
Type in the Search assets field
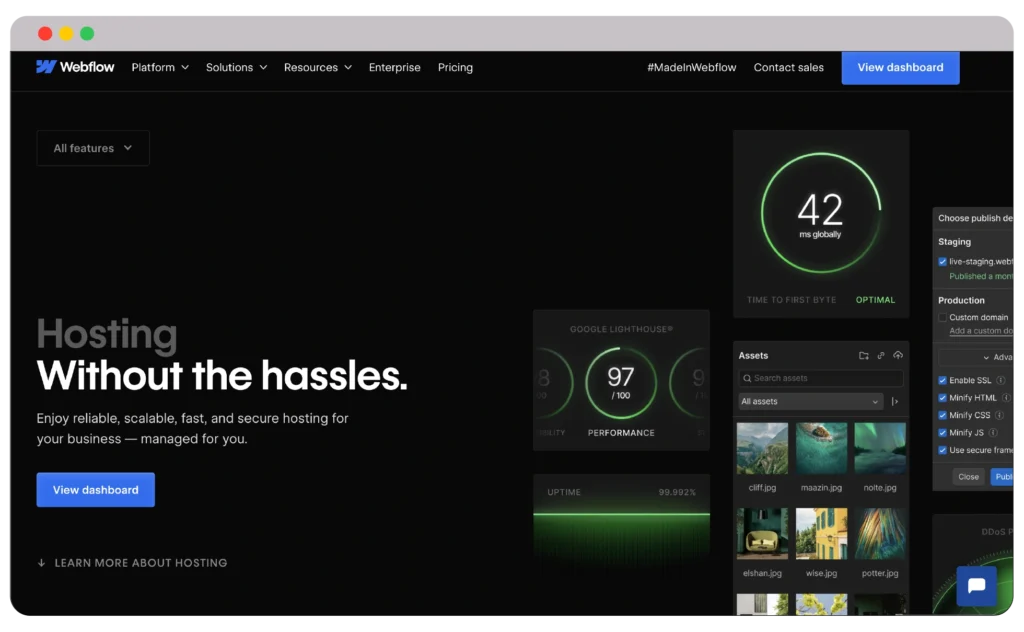click(x=821, y=379)
